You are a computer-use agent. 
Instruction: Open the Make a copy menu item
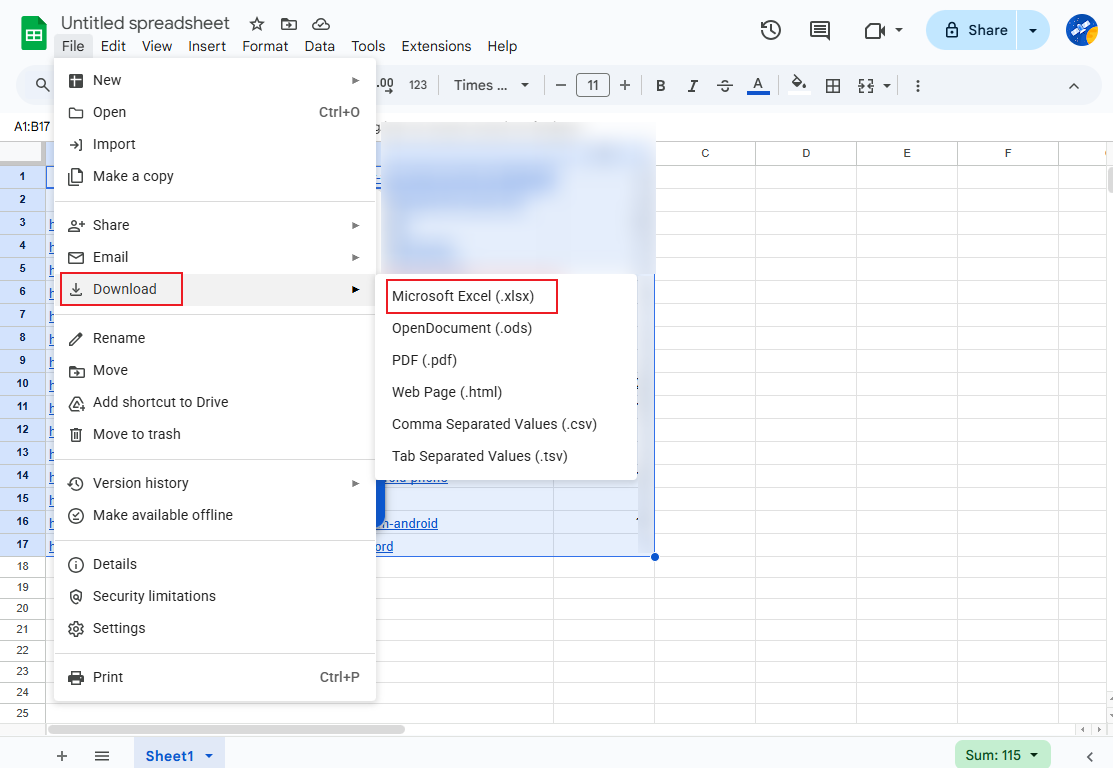(131, 176)
